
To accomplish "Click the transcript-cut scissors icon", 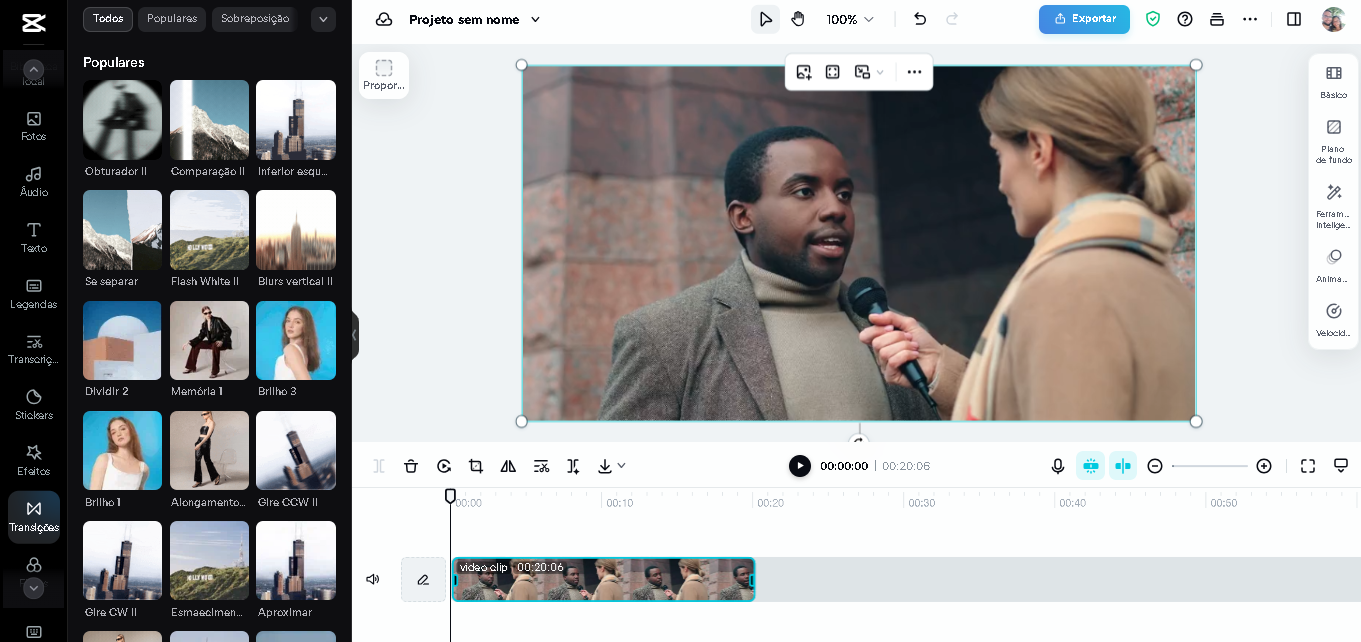I will pyautogui.click(x=541, y=466).
